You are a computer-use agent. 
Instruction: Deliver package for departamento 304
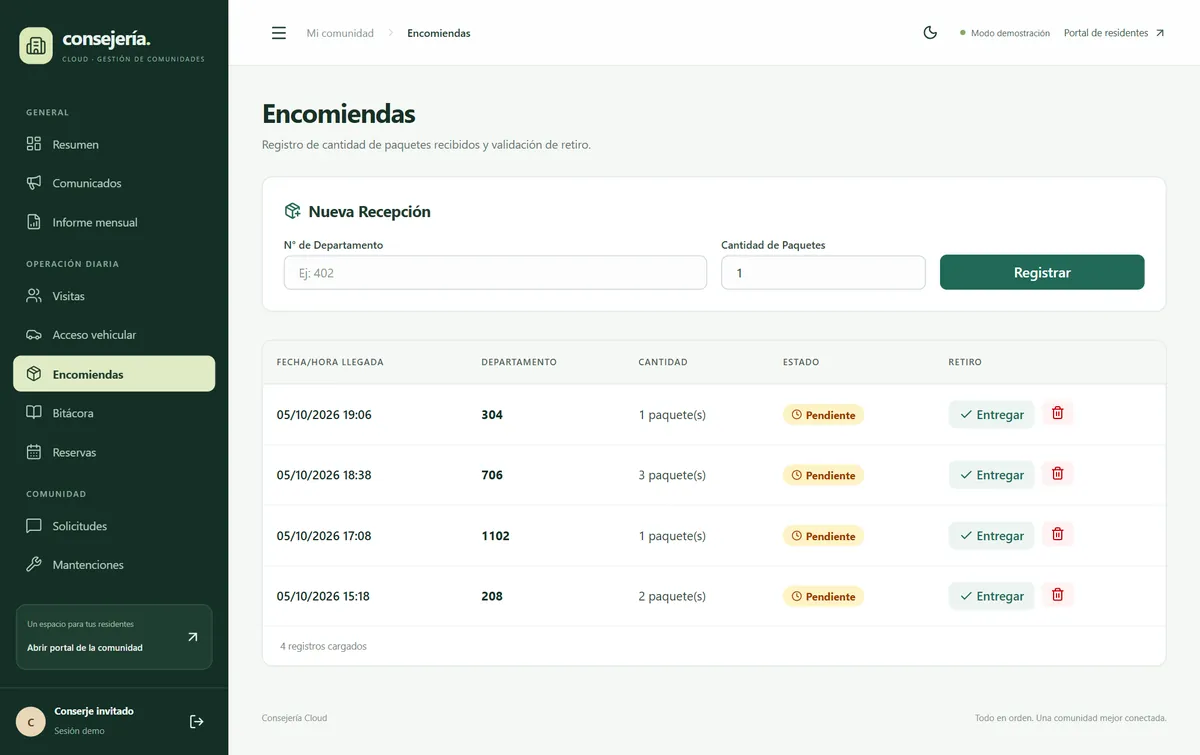(991, 414)
